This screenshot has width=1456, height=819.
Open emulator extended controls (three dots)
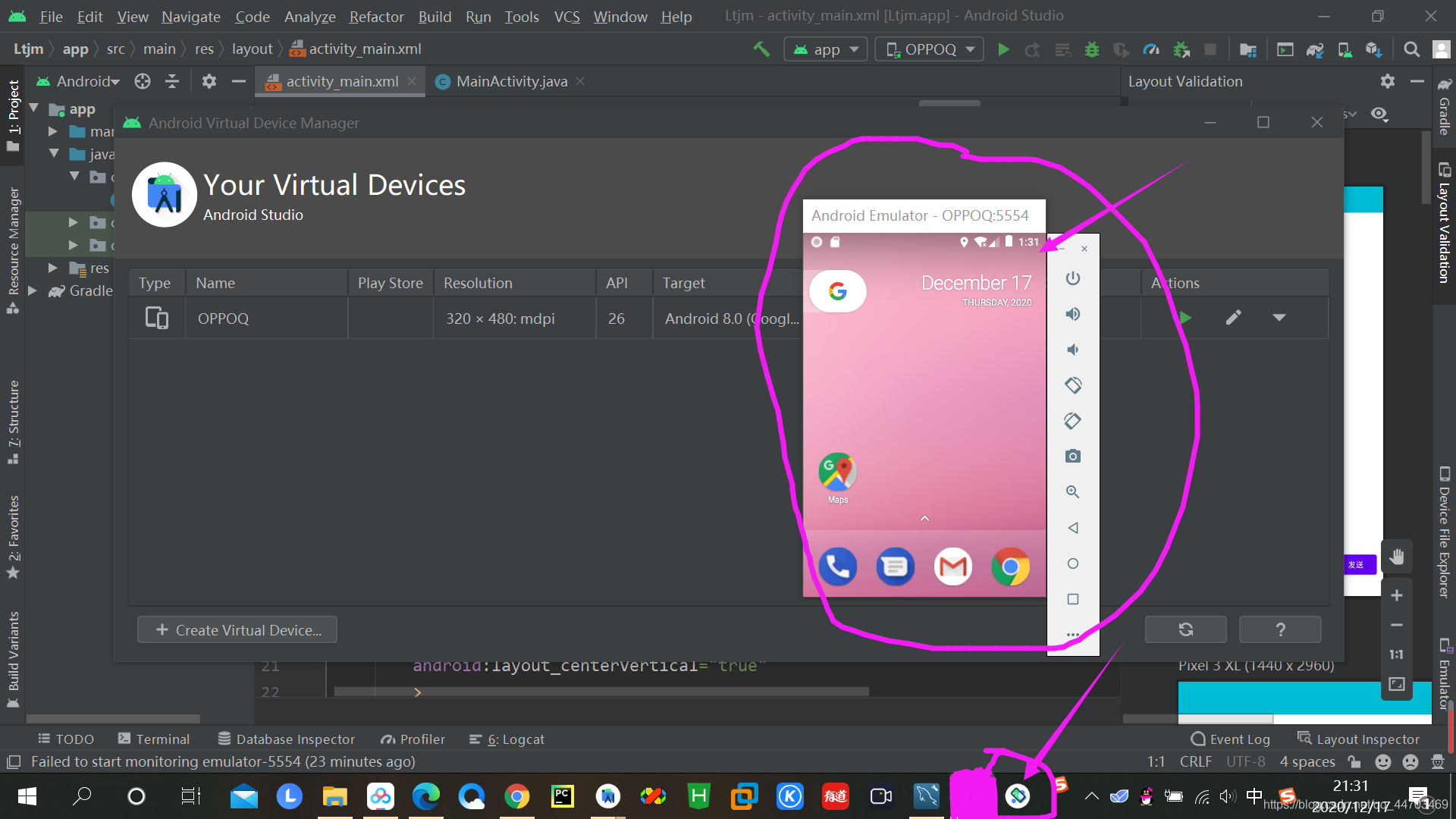(1072, 634)
